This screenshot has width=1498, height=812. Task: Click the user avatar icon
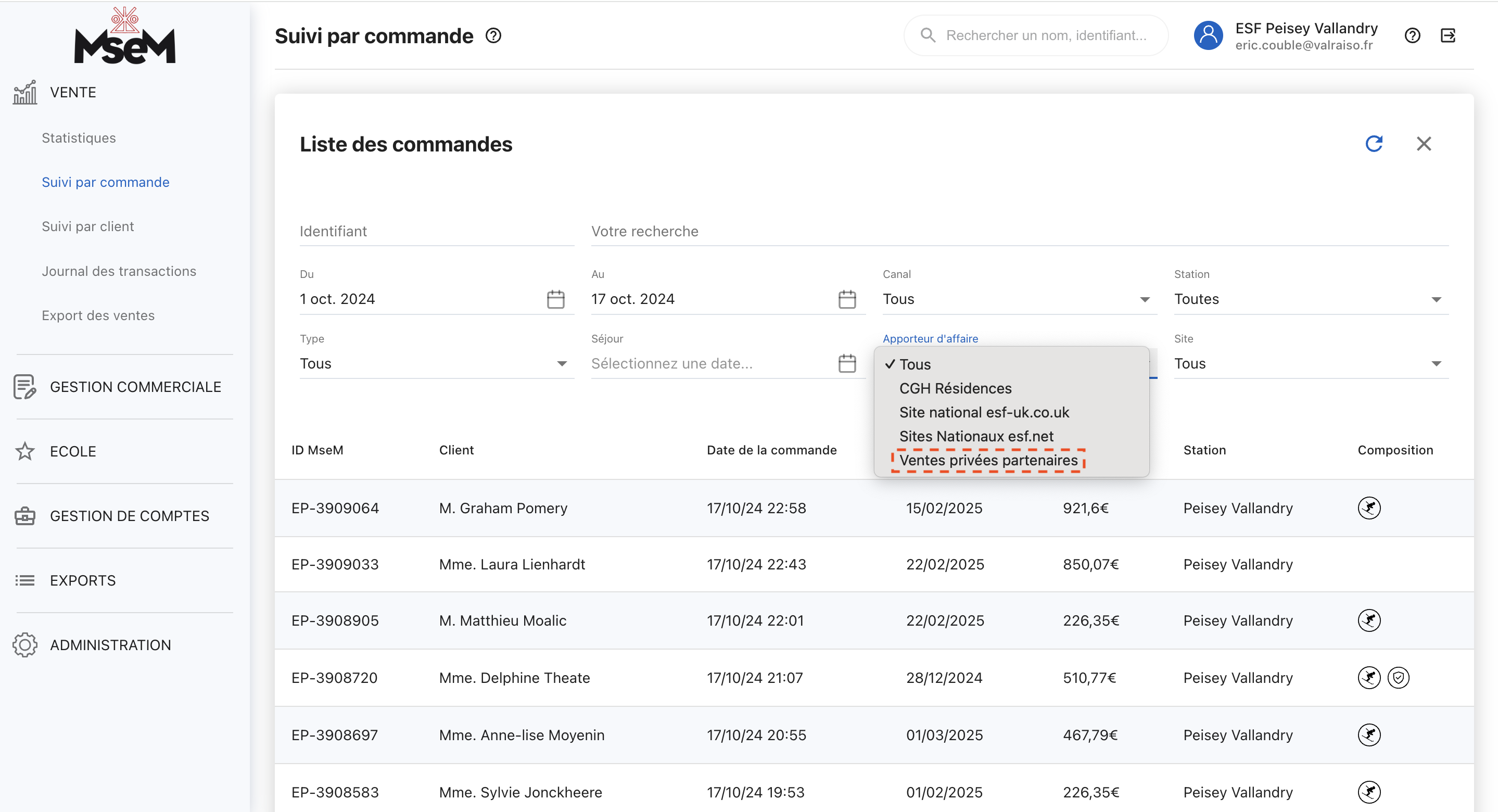pos(1208,36)
